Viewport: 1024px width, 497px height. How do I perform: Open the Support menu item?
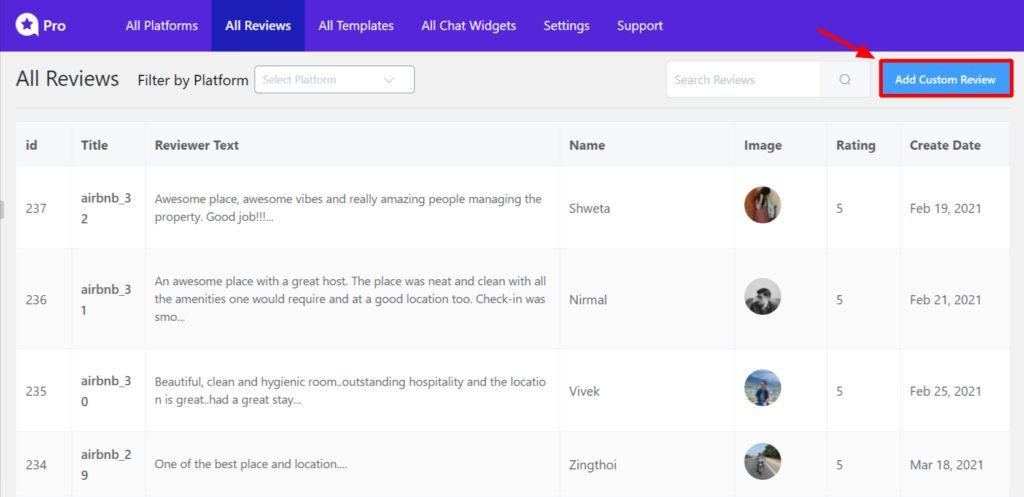(639, 26)
